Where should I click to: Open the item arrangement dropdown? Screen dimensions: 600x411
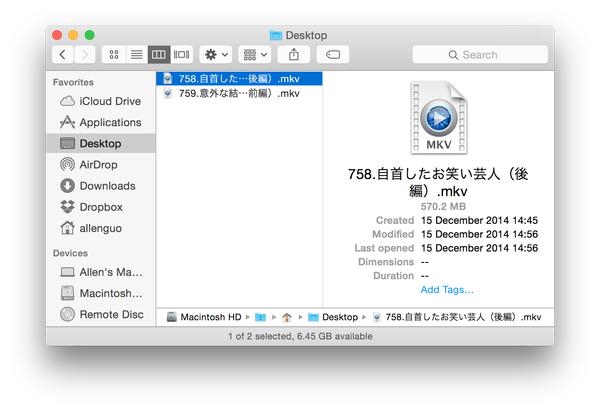click(255, 55)
